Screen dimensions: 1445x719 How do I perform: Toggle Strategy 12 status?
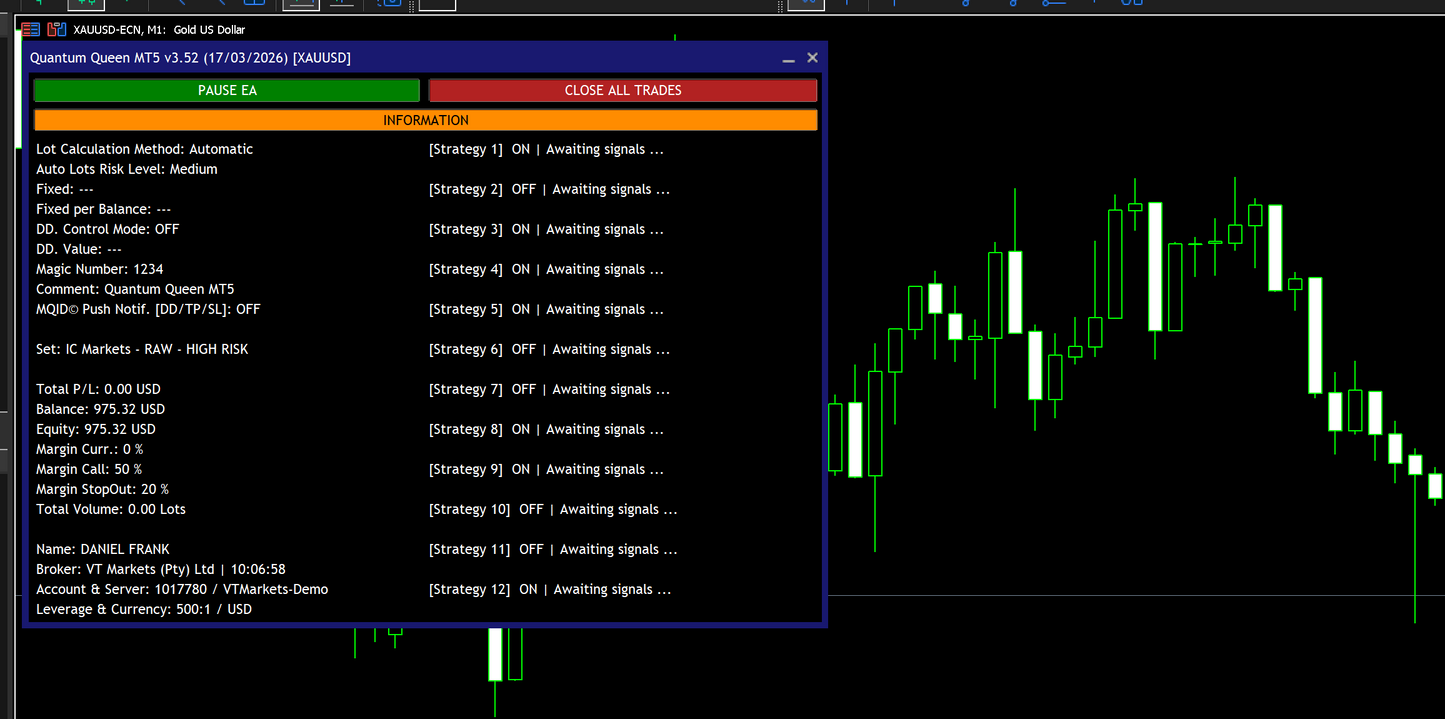click(x=528, y=589)
